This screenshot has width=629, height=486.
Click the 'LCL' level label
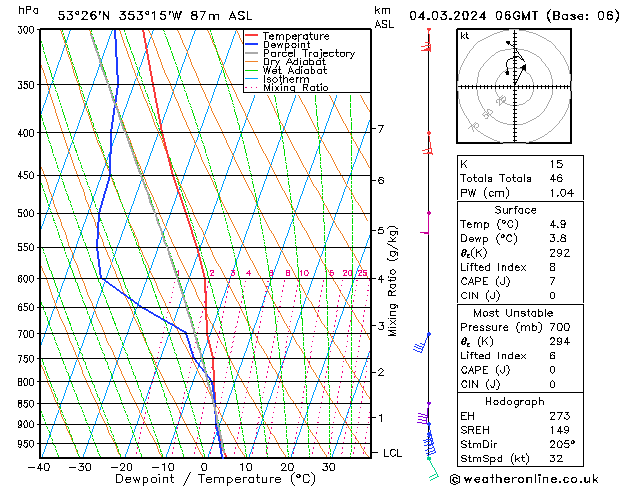point(392,453)
